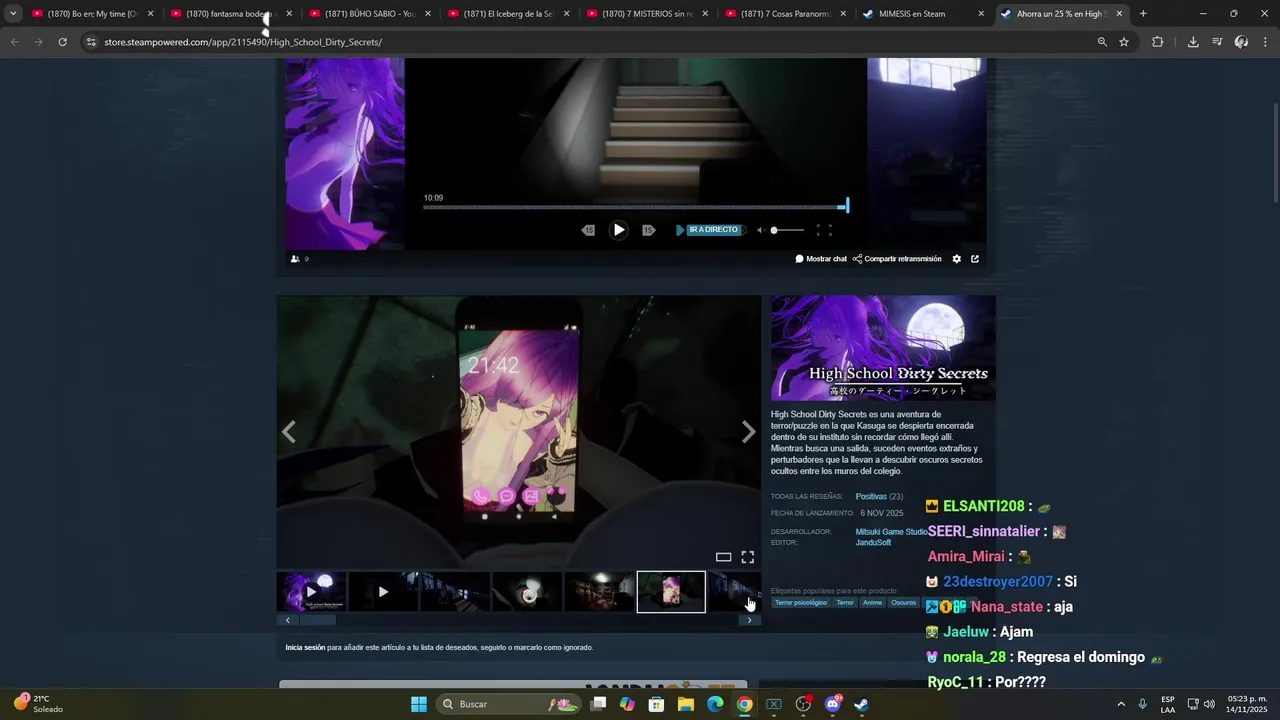This screenshot has height=720, width=1280.
Task: Open the Positivas reviews link
Action: coord(871,497)
